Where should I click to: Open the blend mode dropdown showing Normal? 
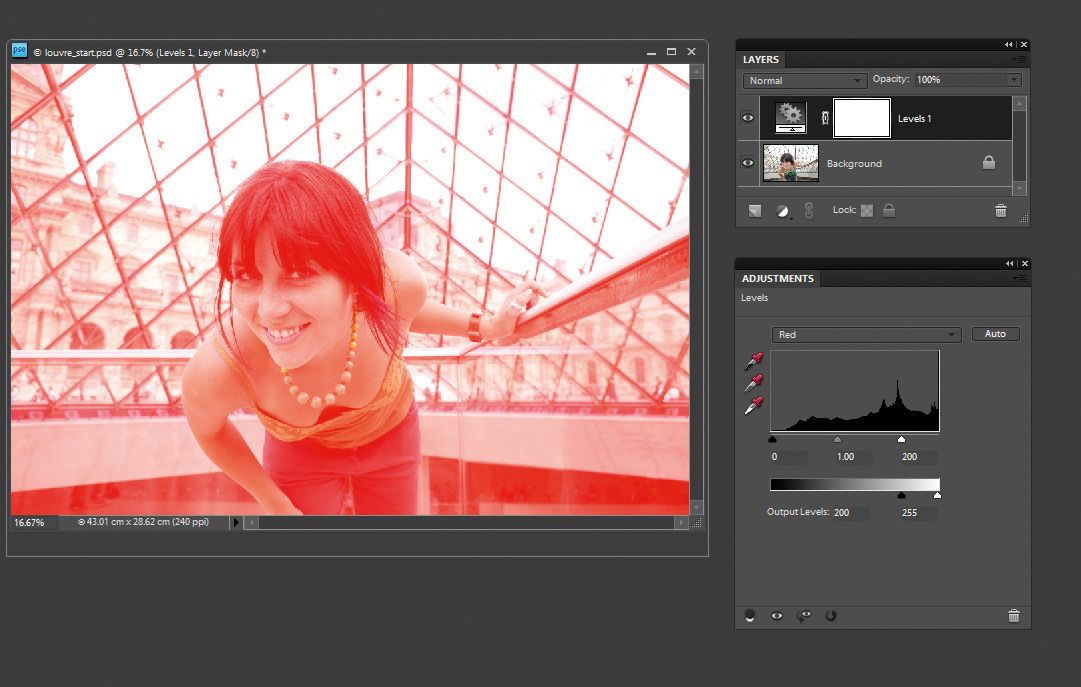[x=803, y=80]
